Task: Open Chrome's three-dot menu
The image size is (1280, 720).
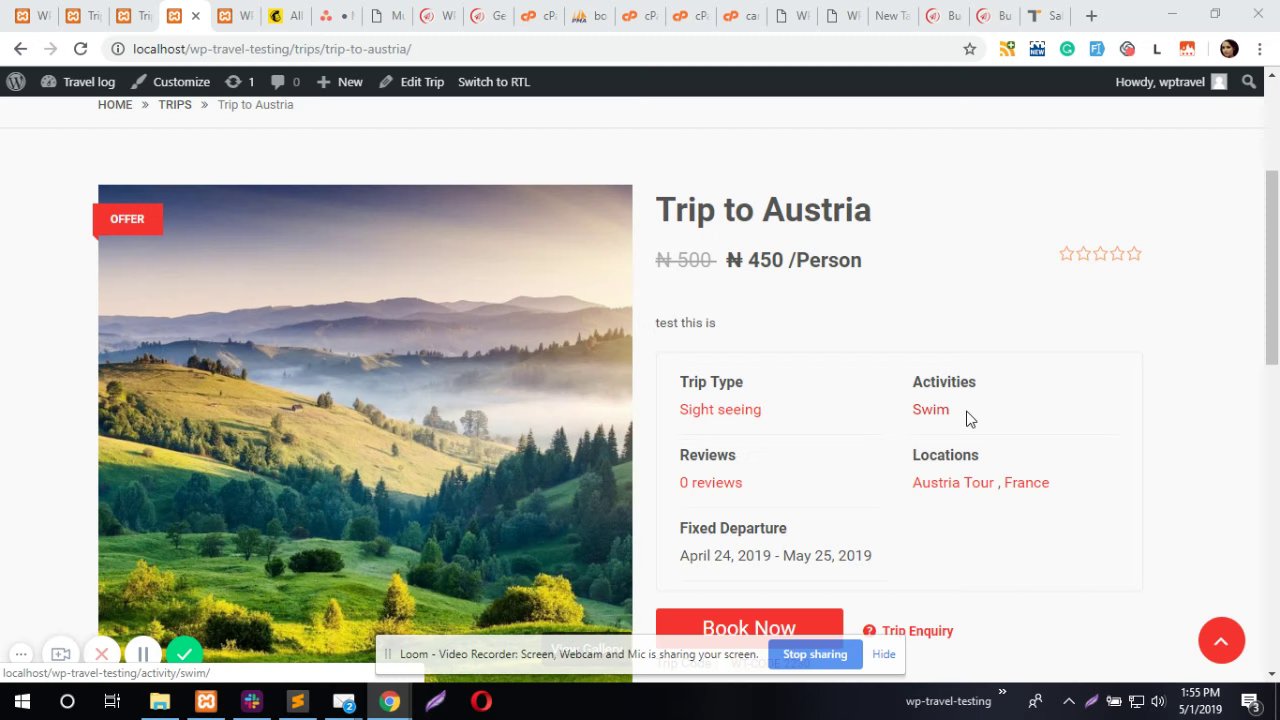Action: point(1260,49)
